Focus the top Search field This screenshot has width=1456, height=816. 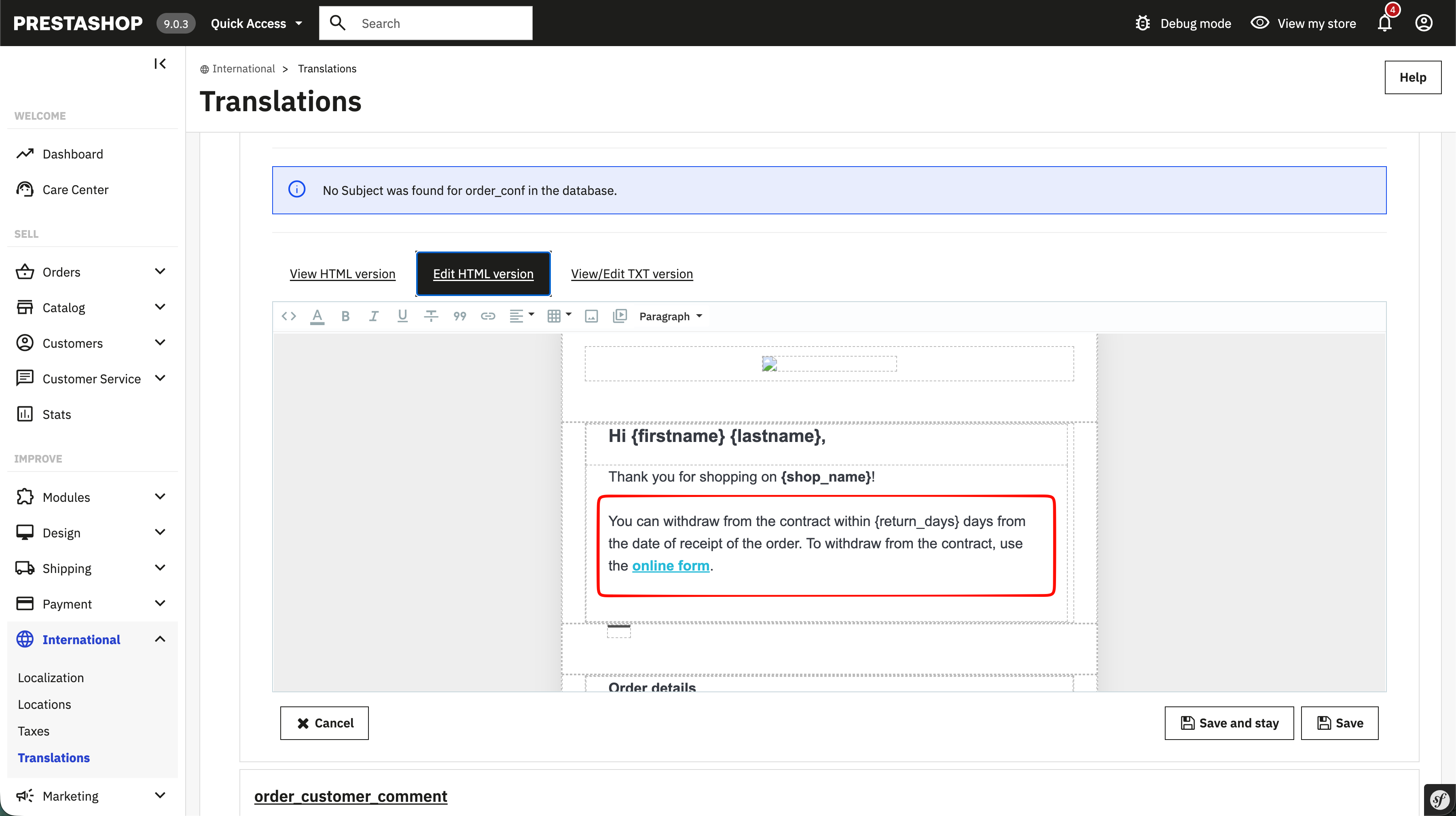(x=425, y=23)
